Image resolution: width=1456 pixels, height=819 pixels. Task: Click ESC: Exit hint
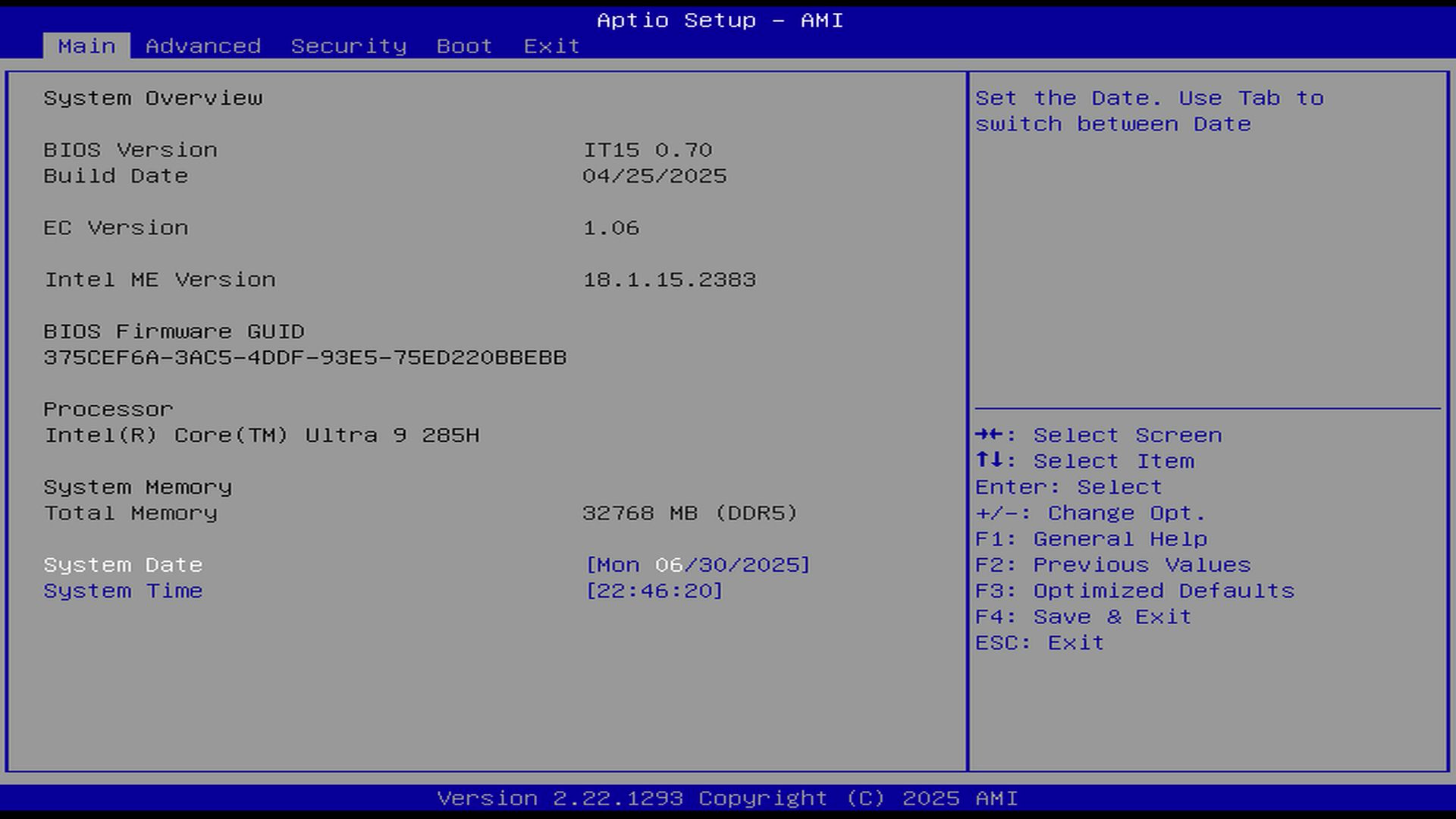[1039, 643]
